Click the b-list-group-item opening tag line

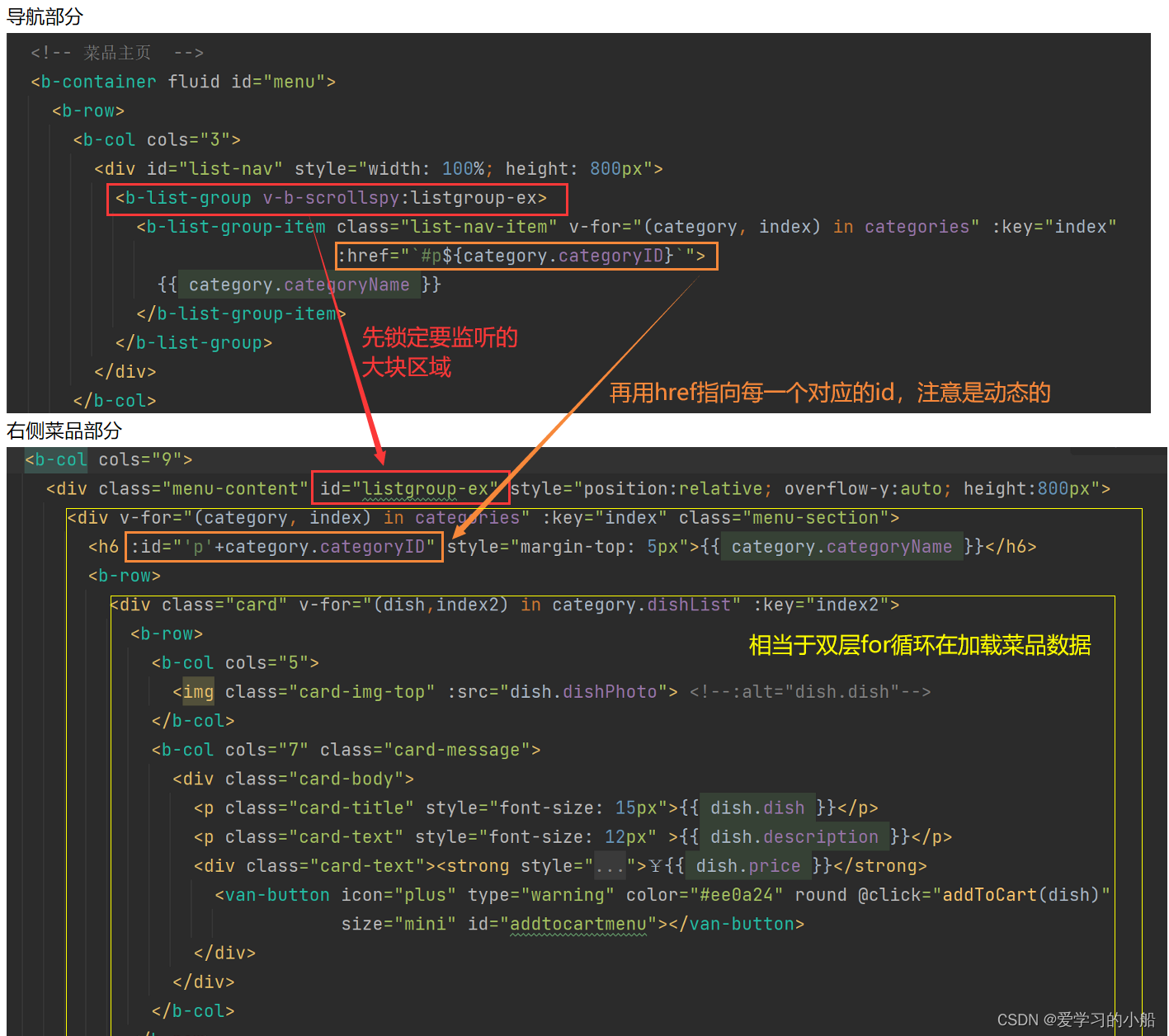point(626,227)
